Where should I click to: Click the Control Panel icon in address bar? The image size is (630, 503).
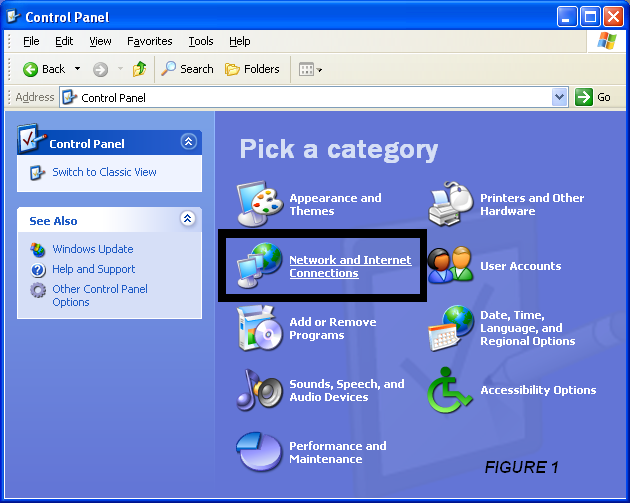coord(69,97)
